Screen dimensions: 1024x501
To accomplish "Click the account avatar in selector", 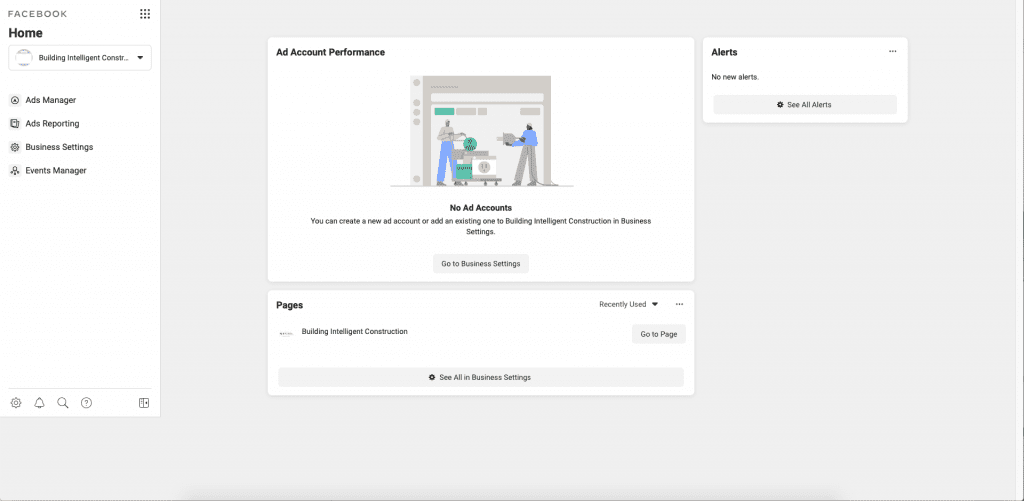I will [x=24, y=57].
